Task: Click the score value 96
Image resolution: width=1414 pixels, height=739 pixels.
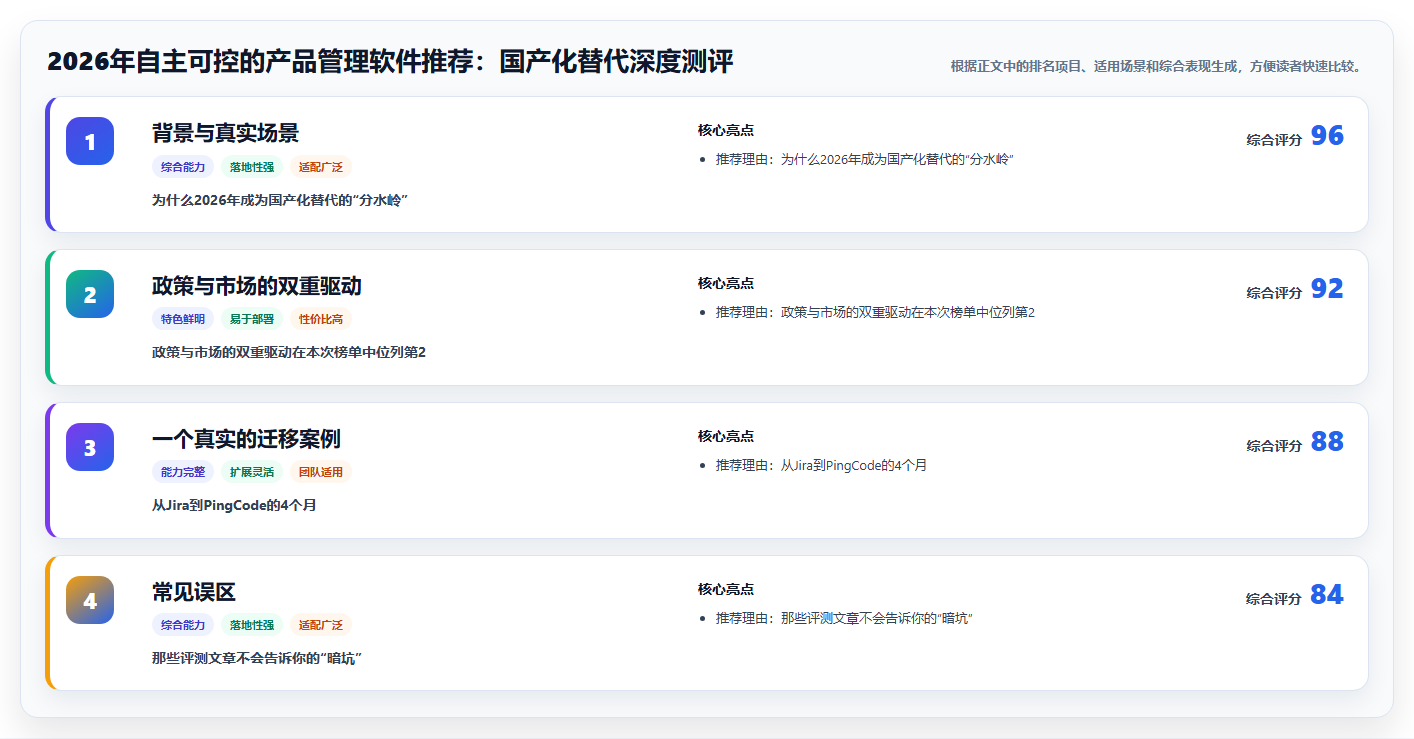Action: 1327,136
